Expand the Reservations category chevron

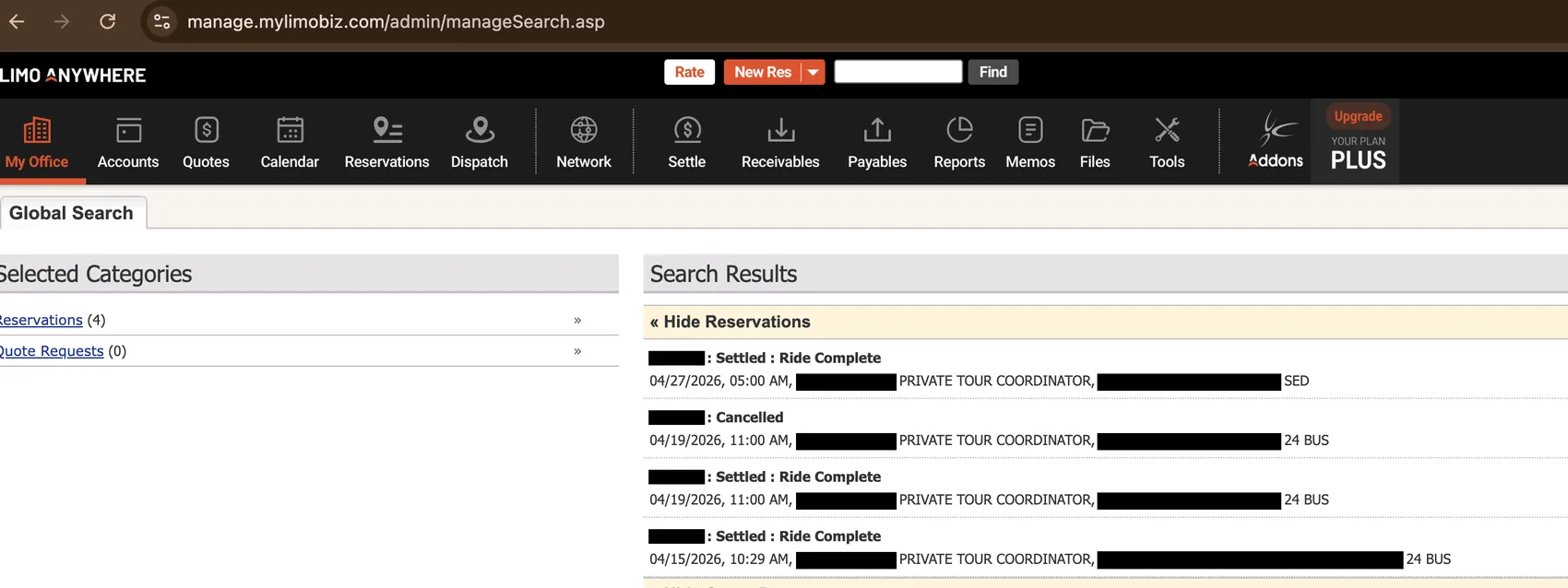(577, 320)
